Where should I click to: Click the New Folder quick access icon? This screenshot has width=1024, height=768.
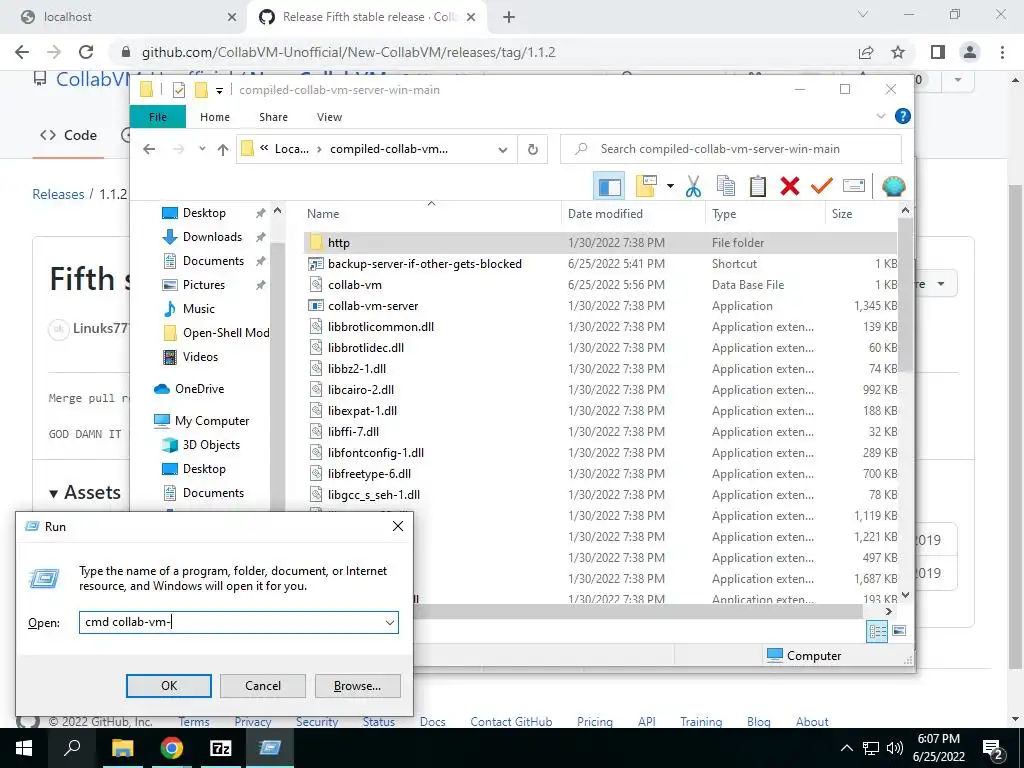201,89
